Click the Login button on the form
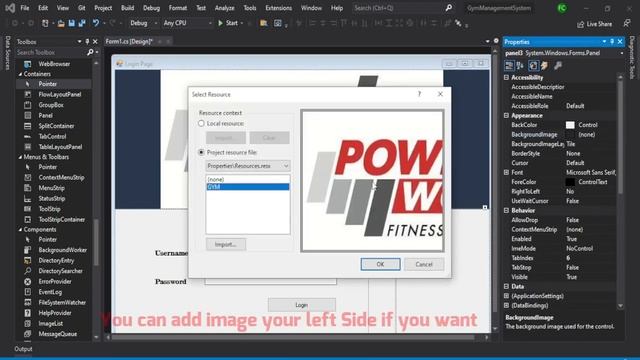Image resolution: width=640 pixels, height=360 pixels. click(x=302, y=304)
